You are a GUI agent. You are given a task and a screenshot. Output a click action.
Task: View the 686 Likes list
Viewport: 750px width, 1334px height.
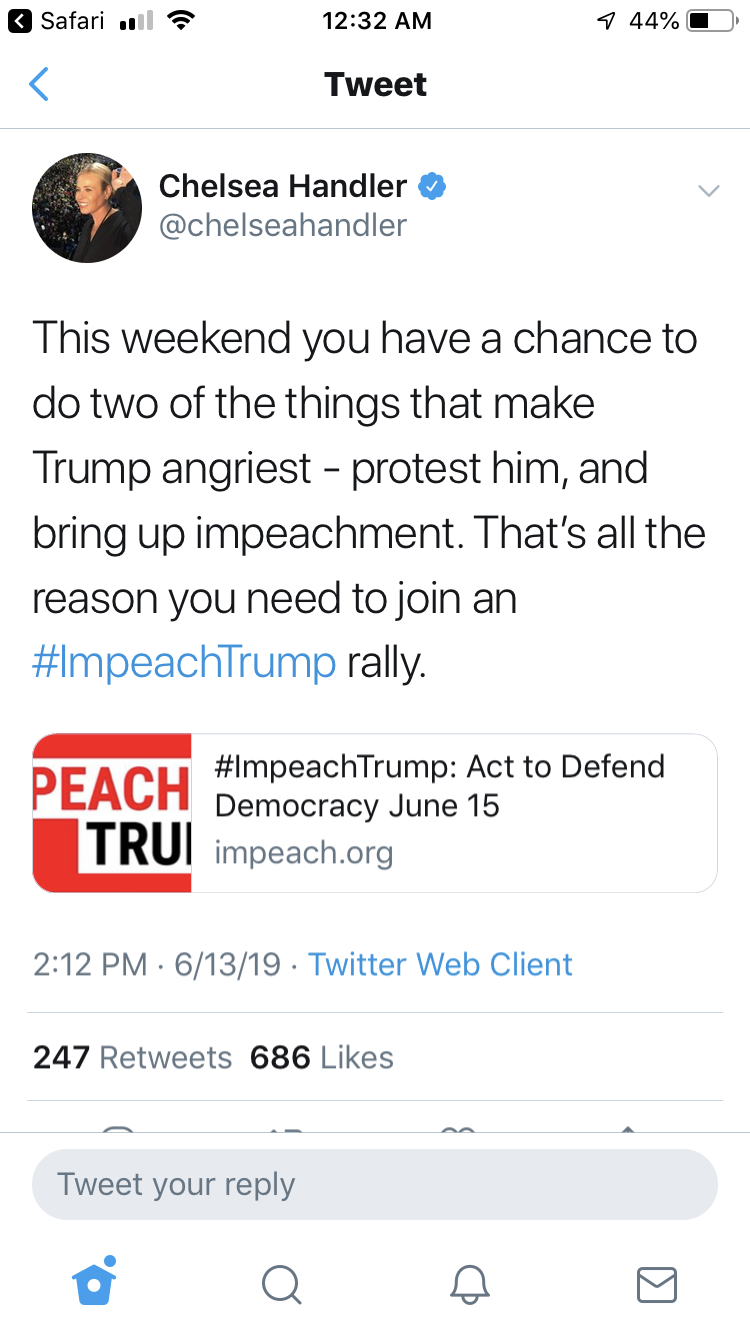coord(321,1057)
